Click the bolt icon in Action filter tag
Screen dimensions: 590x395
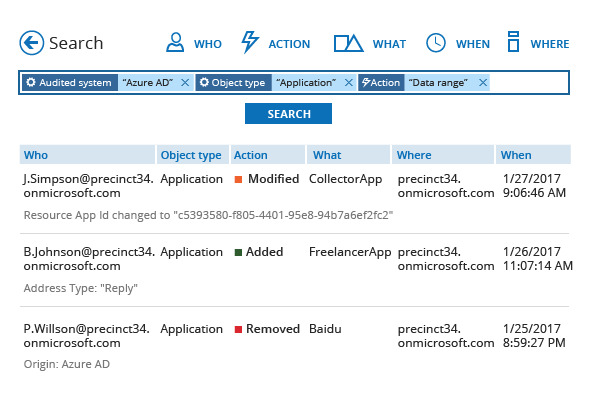[366, 82]
